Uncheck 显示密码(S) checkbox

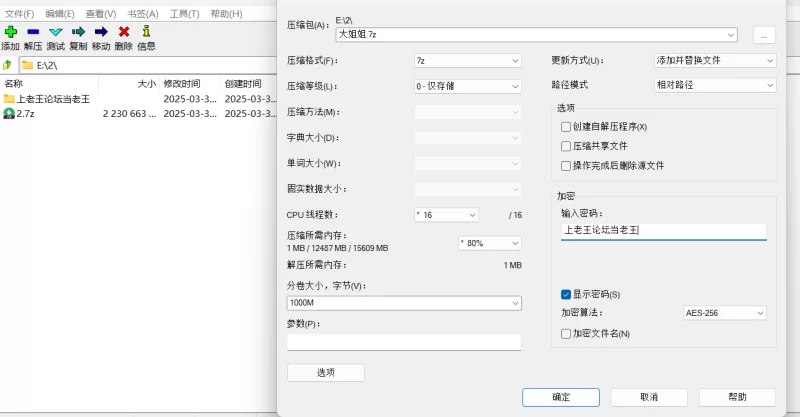(x=565, y=294)
